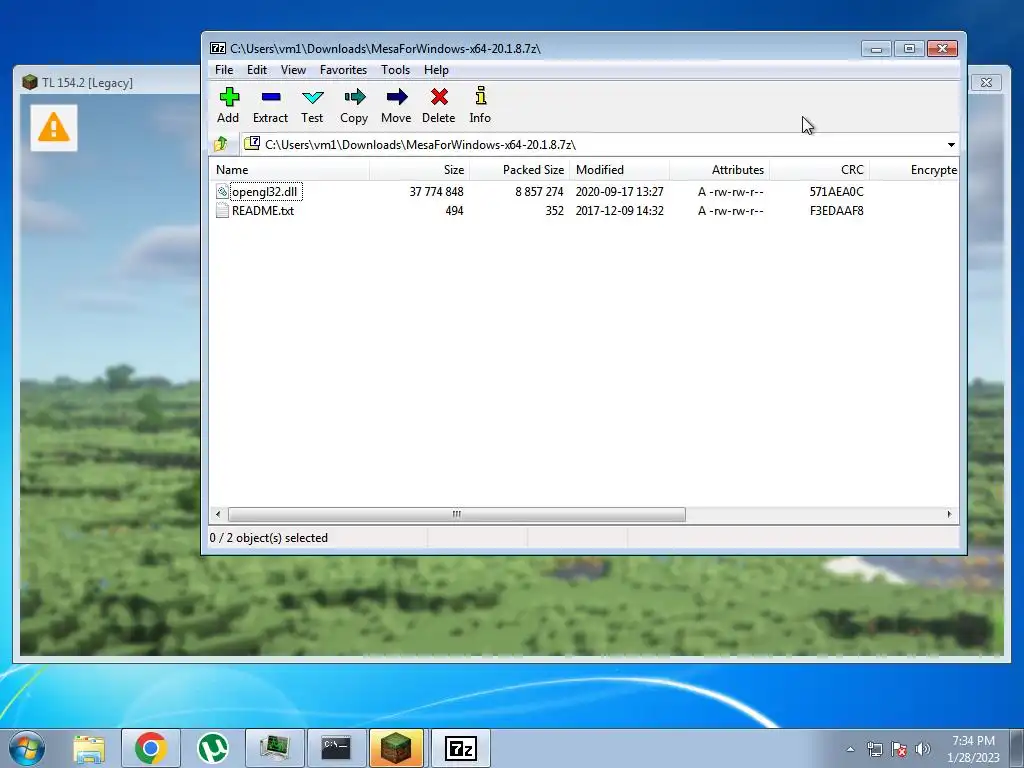Click the 7z icon in title bar

coord(217,48)
